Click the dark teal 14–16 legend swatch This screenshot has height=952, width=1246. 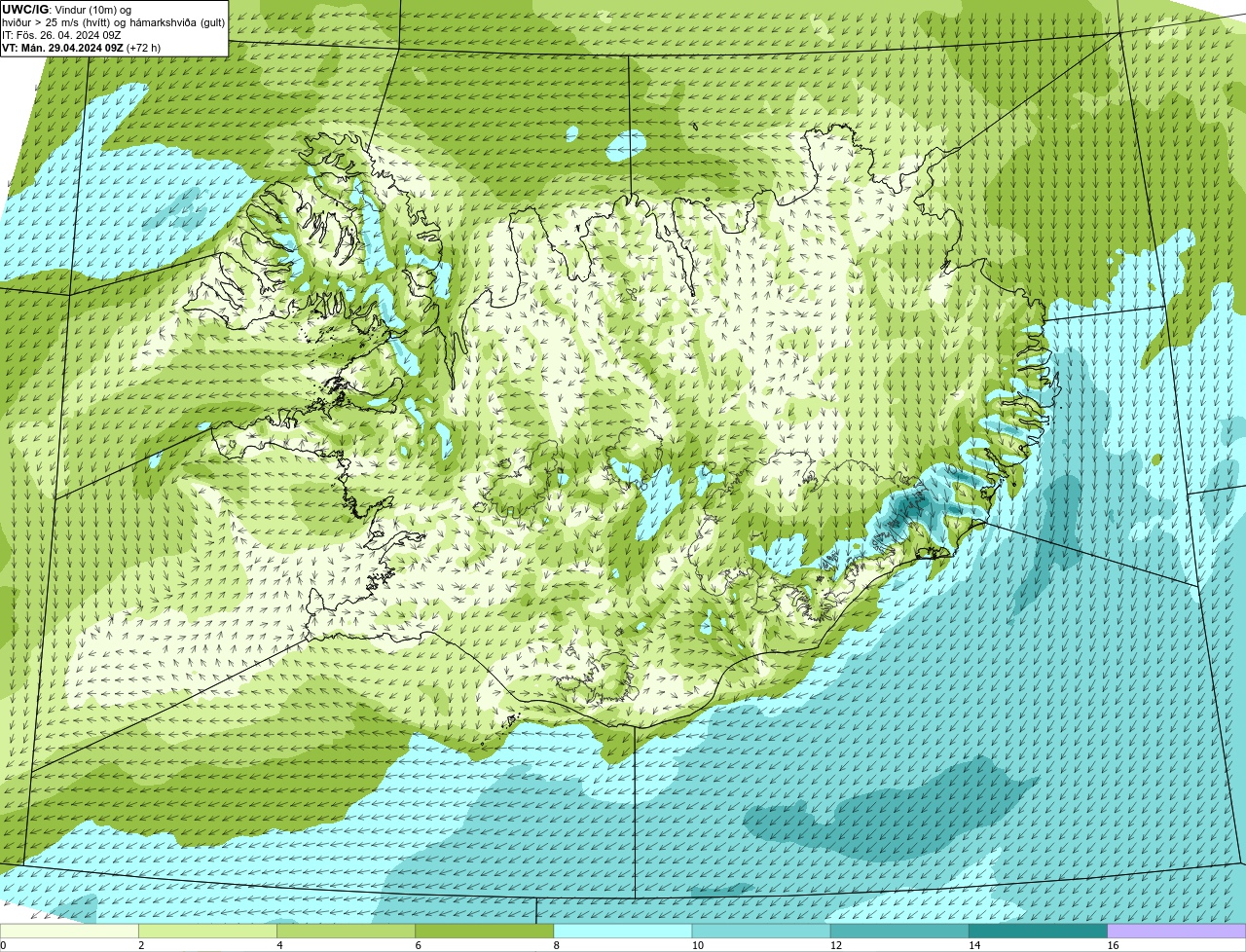point(1038,932)
